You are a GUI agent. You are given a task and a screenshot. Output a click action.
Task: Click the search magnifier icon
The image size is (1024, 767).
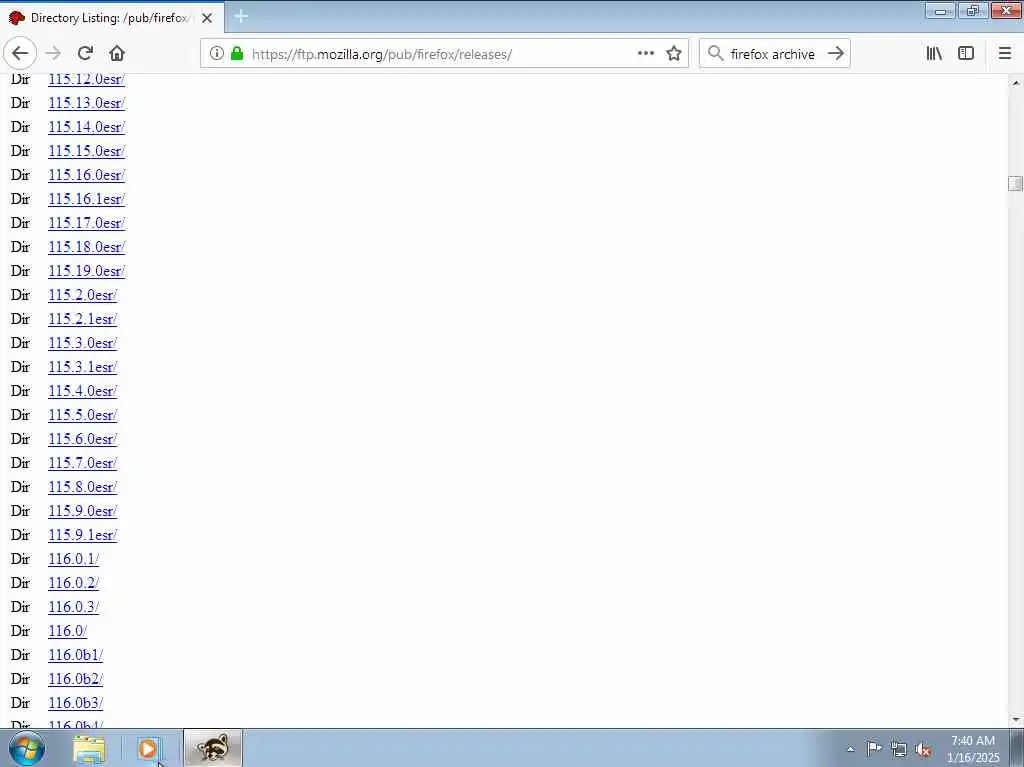click(716, 54)
